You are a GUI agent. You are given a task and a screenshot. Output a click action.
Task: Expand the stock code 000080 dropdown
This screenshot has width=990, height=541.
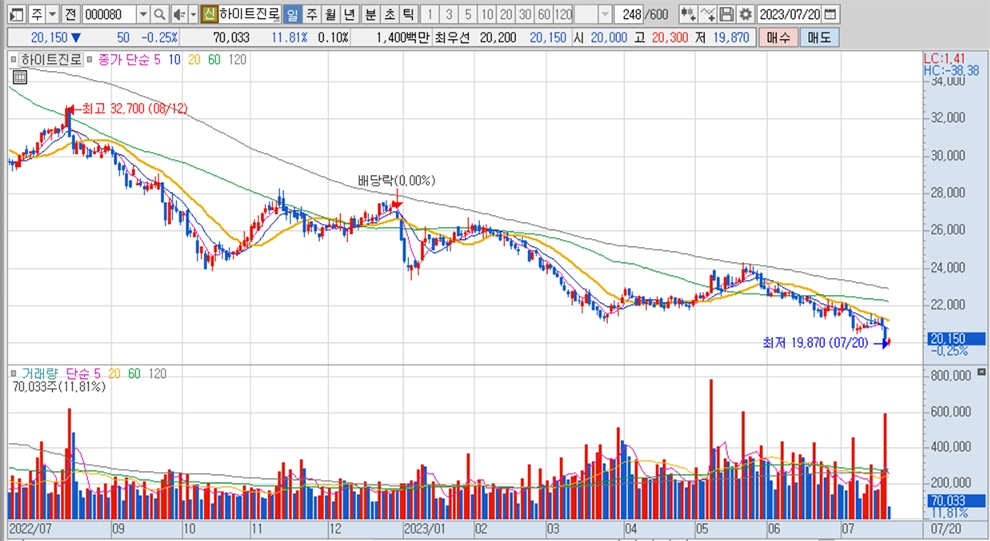142,14
